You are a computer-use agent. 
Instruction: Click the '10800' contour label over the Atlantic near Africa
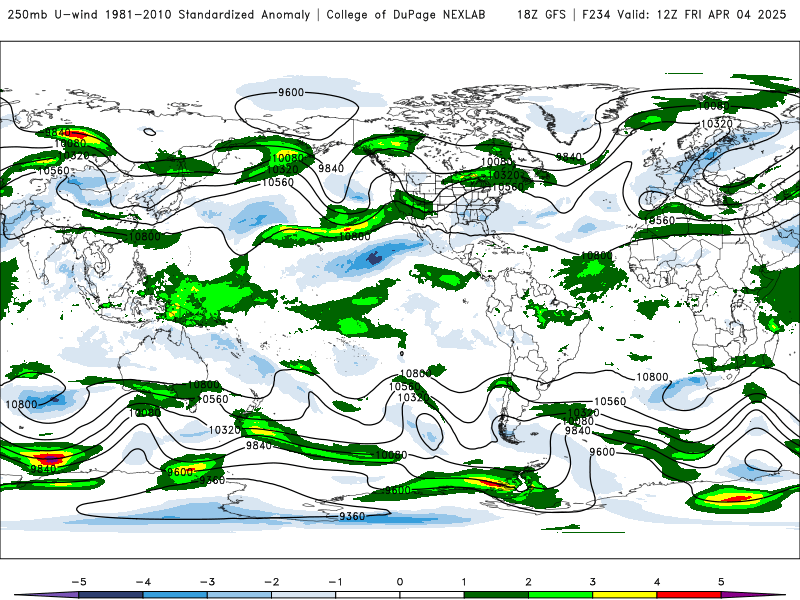click(x=596, y=255)
